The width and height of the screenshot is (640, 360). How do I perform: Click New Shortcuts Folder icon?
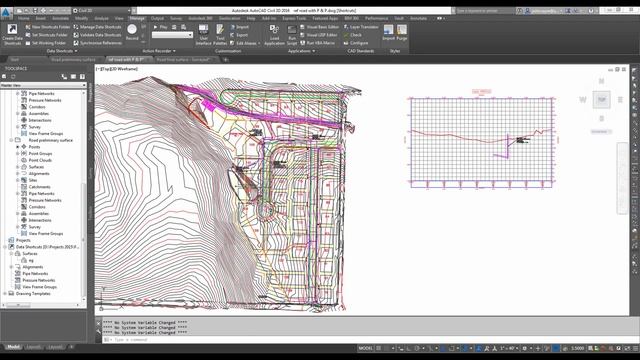coord(28,27)
